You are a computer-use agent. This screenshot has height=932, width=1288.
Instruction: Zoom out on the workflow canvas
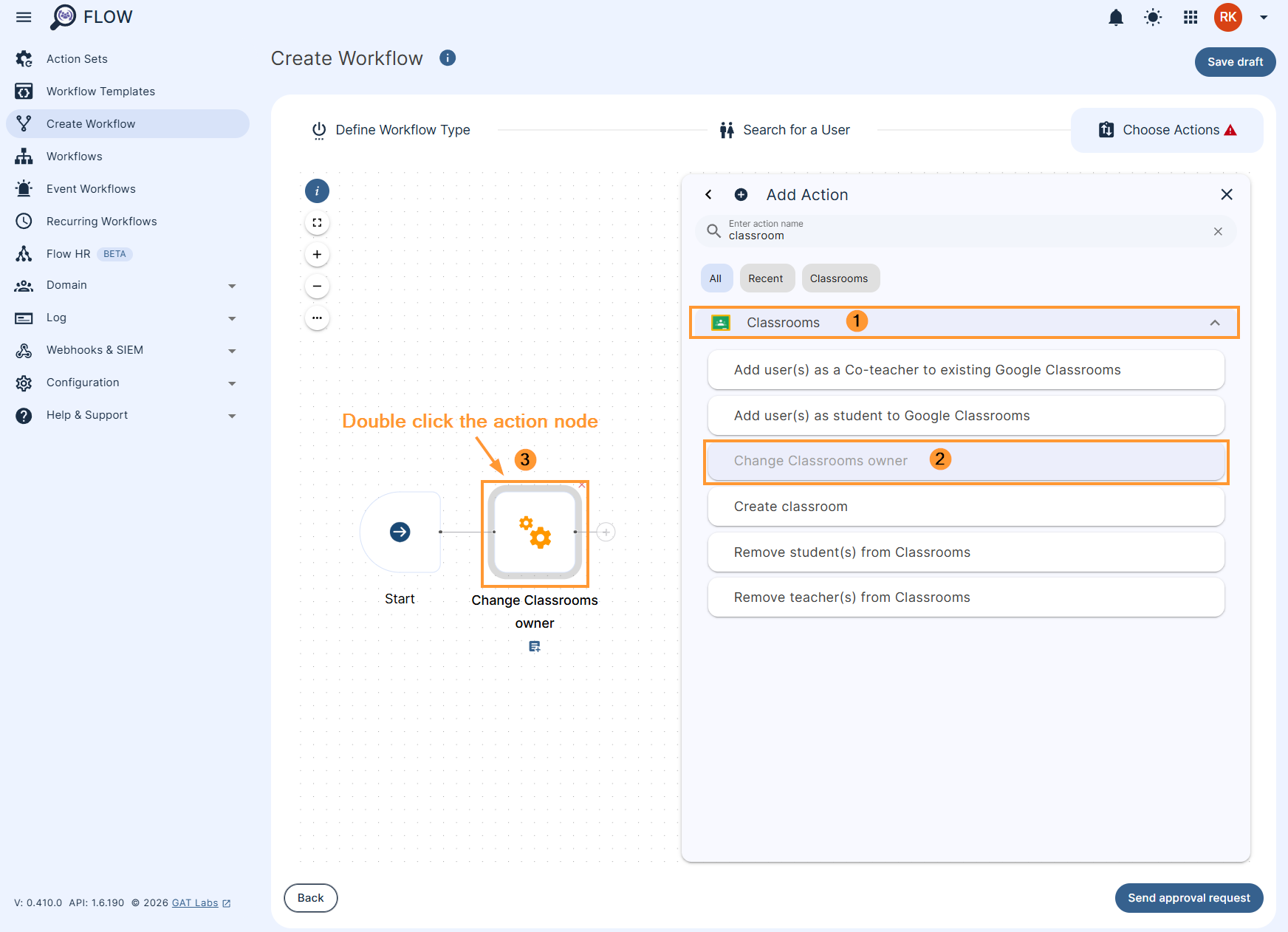tap(317, 287)
